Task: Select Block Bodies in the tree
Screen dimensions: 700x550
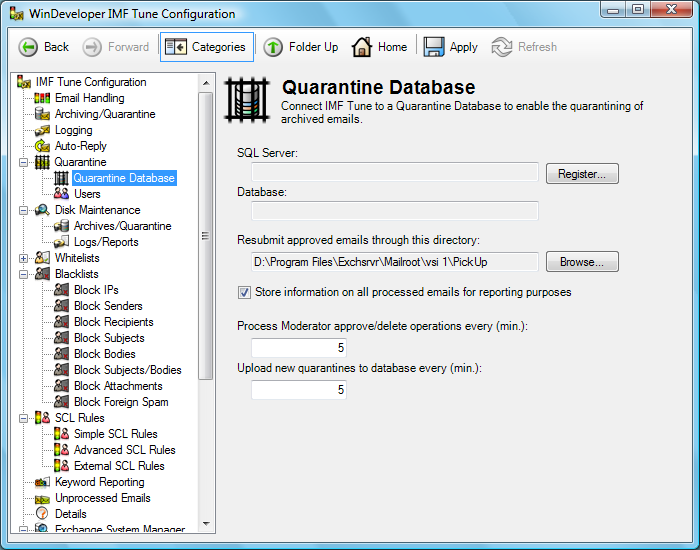Action: [x=104, y=354]
